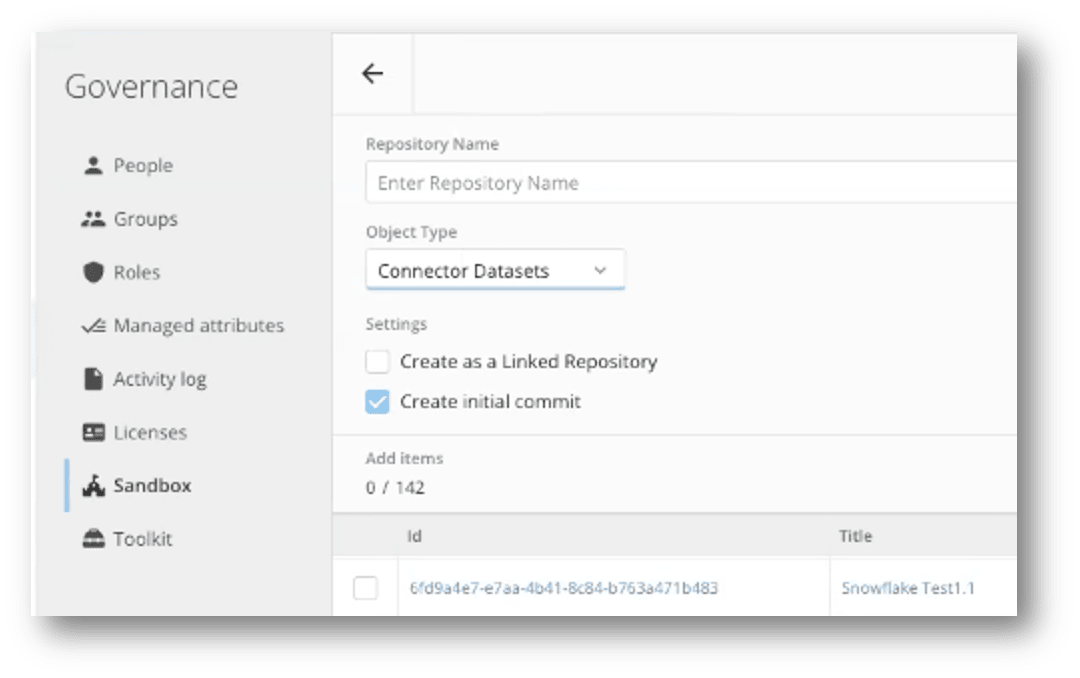Click the Object Type chevron arrow

click(600, 270)
